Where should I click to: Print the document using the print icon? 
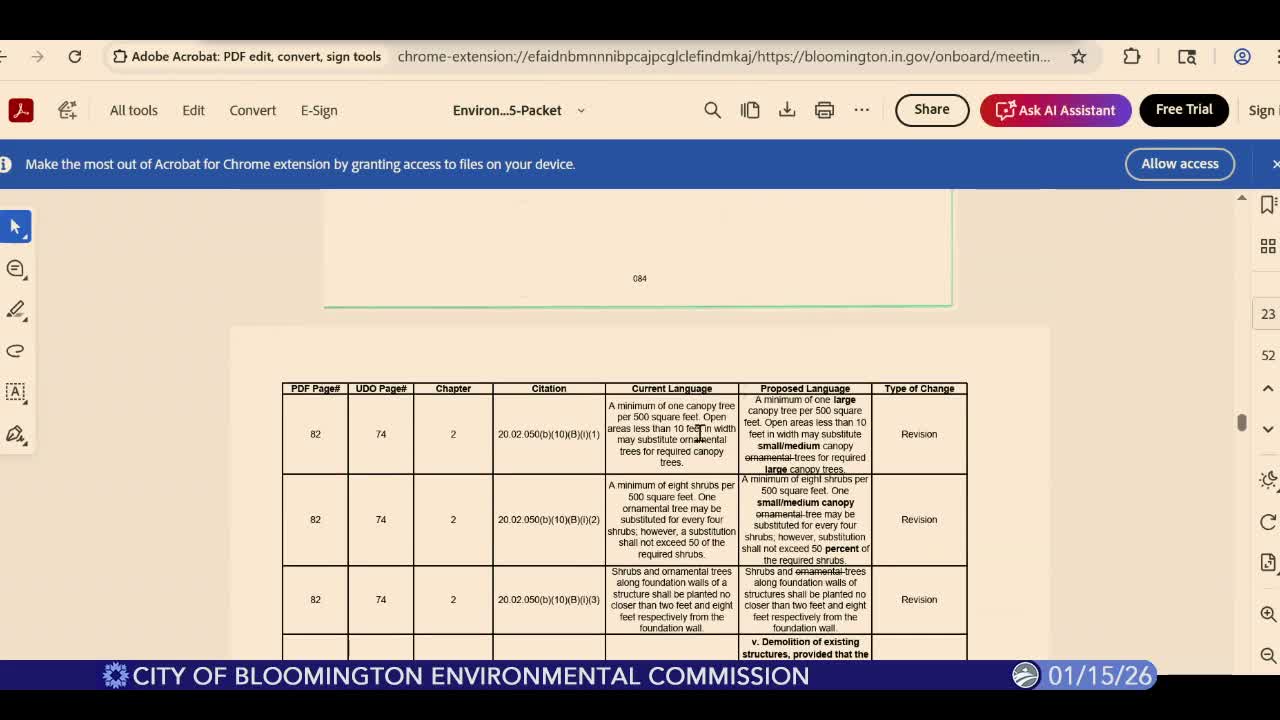point(824,110)
